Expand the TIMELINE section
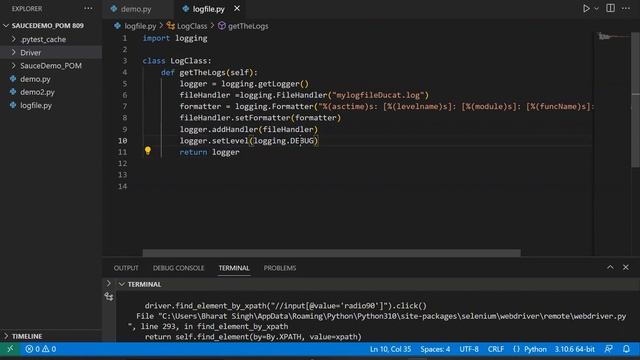The image size is (640, 360). (x=27, y=336)
